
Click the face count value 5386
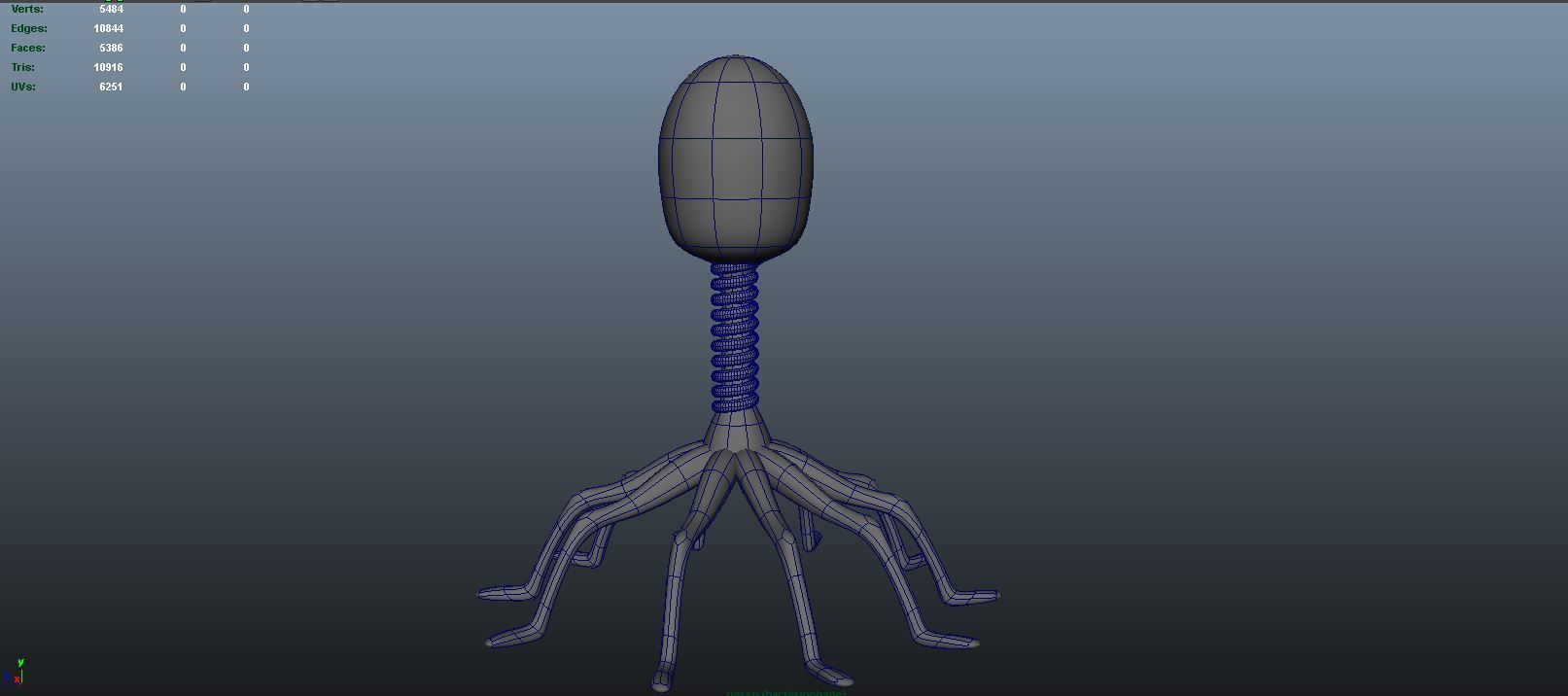pyautogui.click(x=111, y=48)
